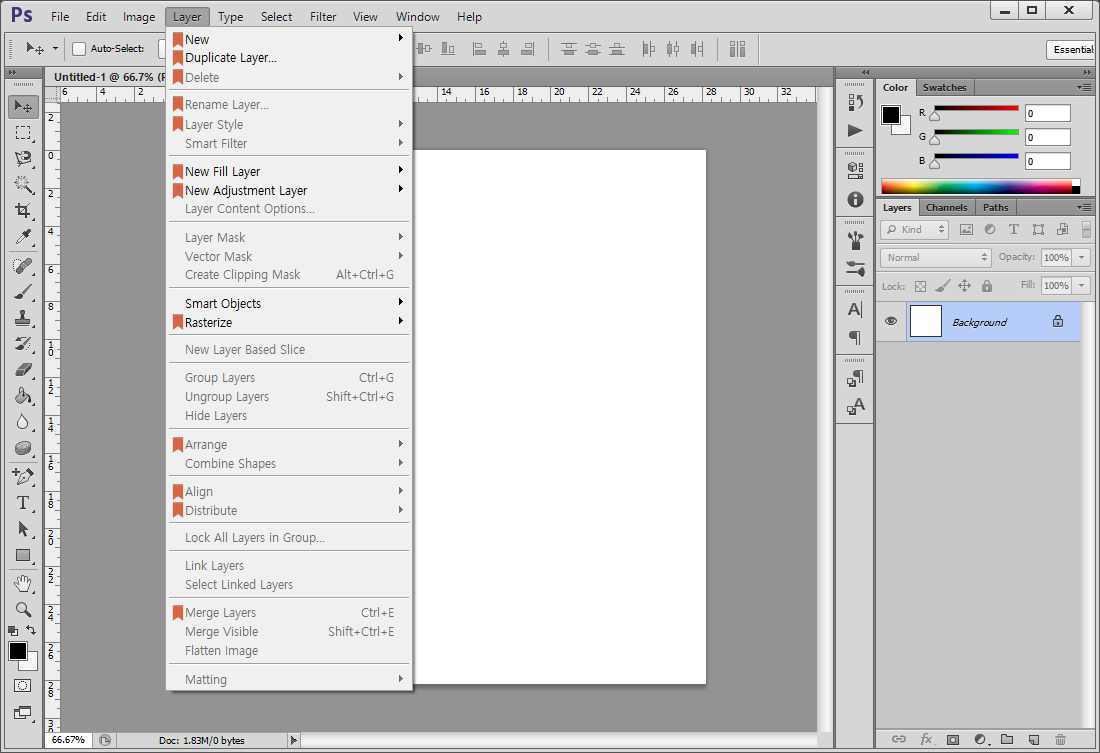Choose Duplicate Layer menu item
The image size is (1100, 753).
click(x=289, y=58)
